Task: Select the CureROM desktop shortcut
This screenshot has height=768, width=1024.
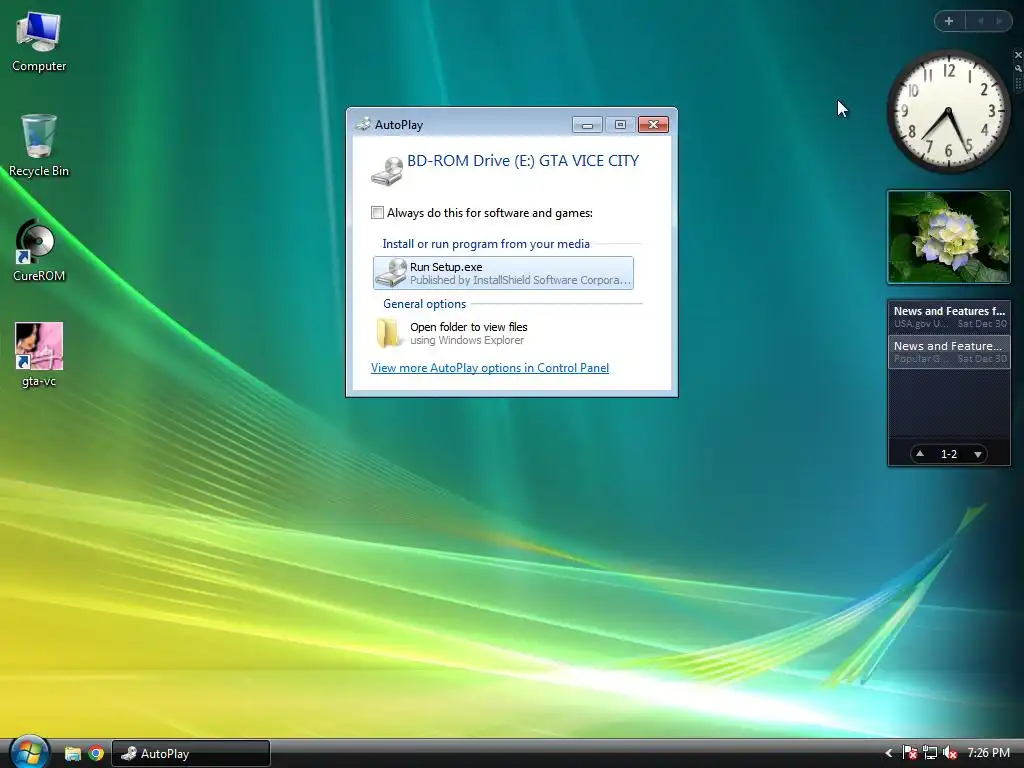Action: (39, 251)
